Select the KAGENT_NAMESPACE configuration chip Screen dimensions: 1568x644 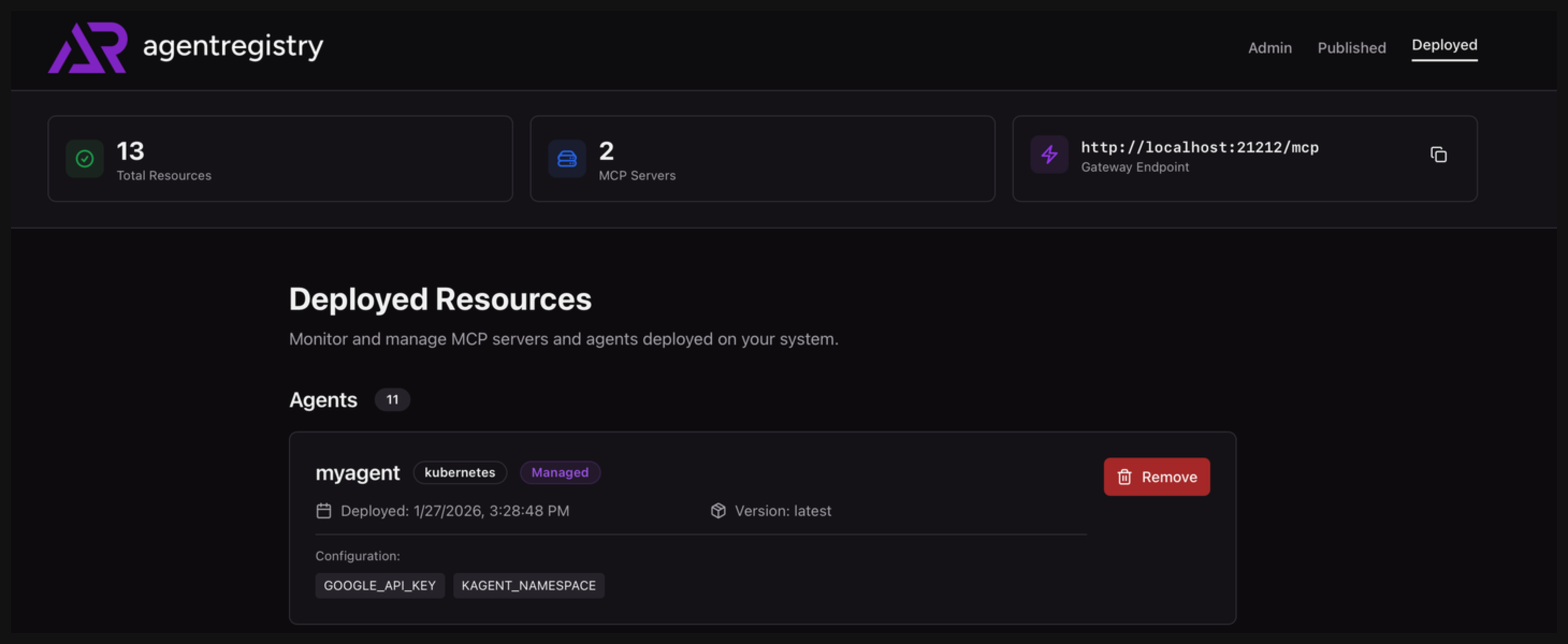pos(528,586)
